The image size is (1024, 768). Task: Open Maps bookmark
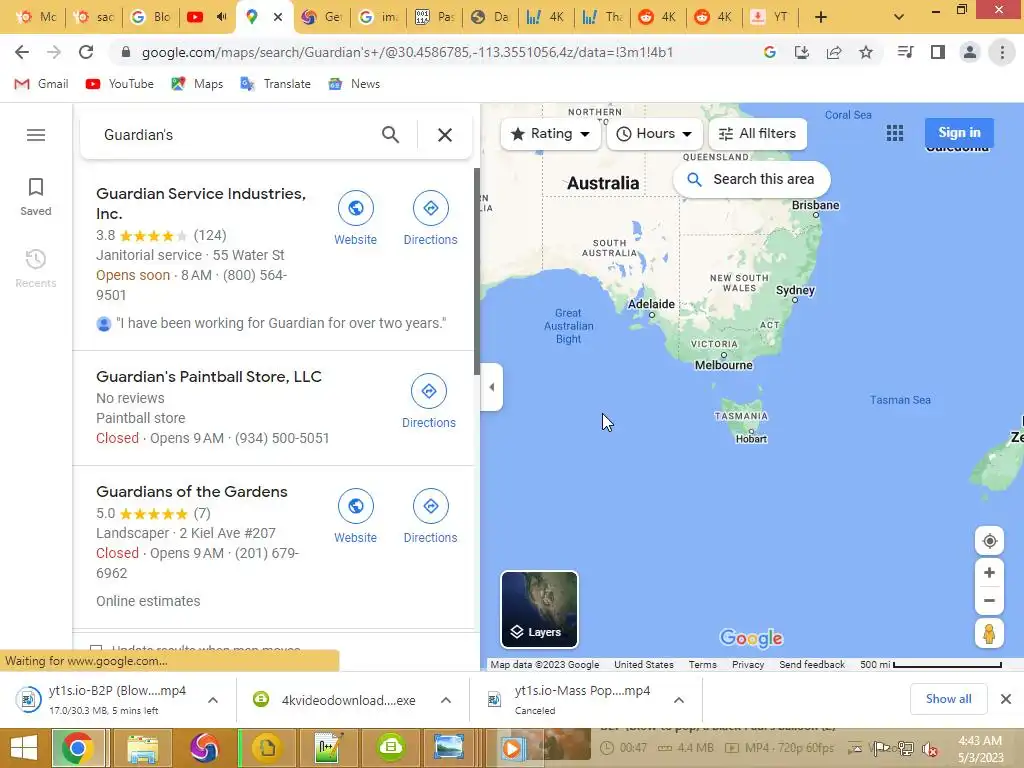point(197,84)
